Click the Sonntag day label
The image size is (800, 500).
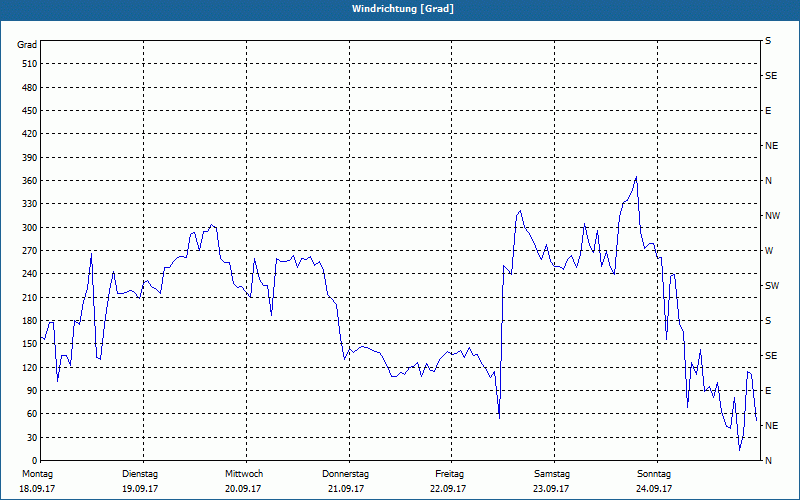pos(654,474)
